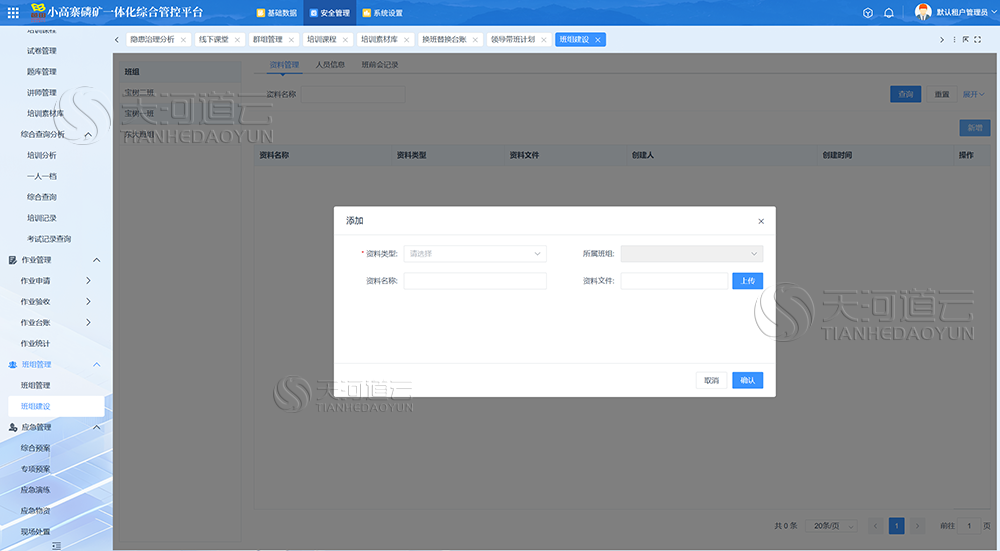Close the 隐患治理分析 tab
The height and width of the screenshot is (551, 1000).
click(183, 40)
